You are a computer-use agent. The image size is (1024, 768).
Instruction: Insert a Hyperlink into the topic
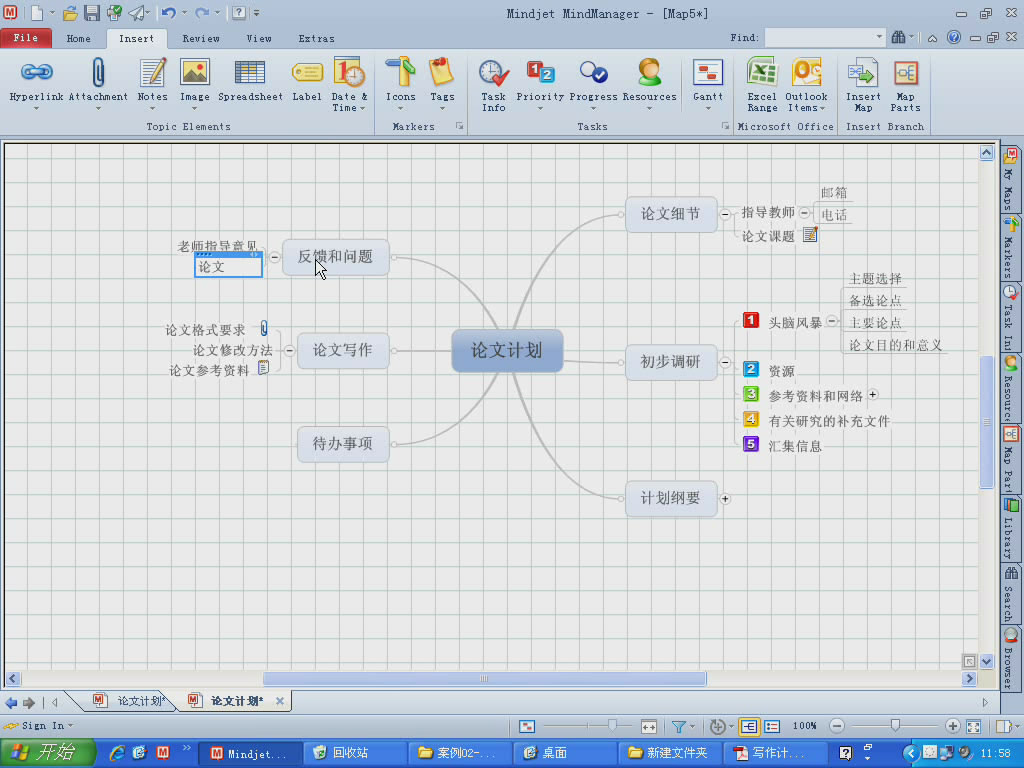36,83
